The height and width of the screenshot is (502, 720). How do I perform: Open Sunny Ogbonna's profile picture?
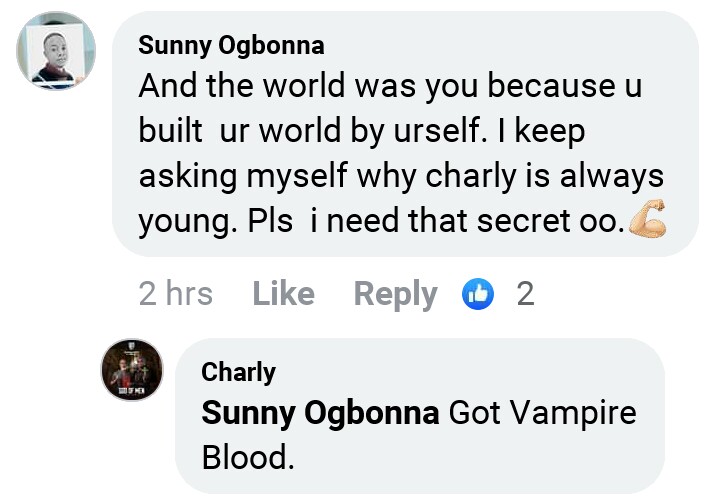[x=56, y=52]
